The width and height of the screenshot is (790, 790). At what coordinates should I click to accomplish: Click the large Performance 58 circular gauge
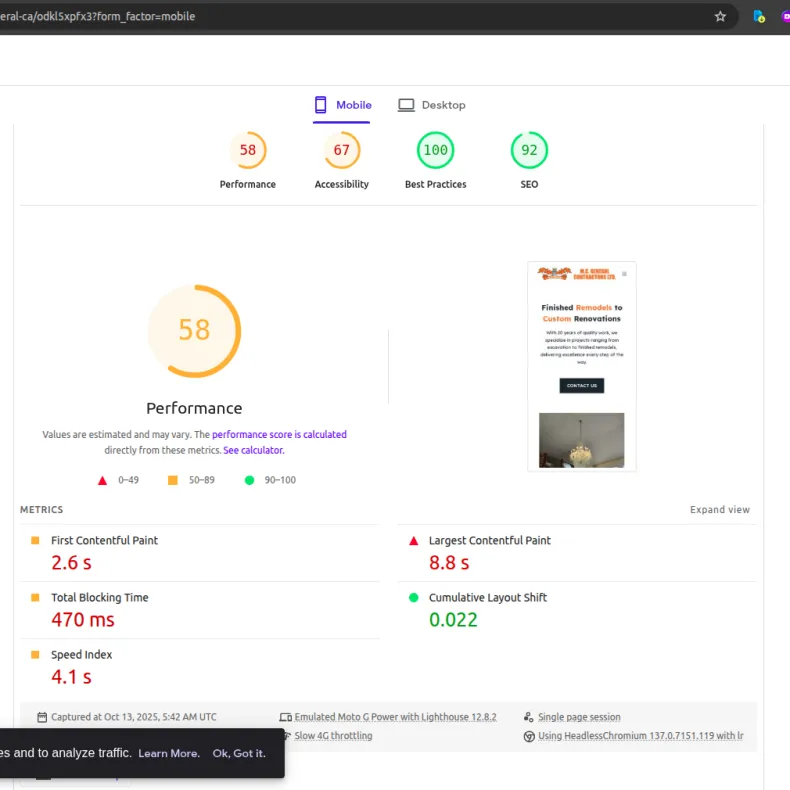point(194,331)
